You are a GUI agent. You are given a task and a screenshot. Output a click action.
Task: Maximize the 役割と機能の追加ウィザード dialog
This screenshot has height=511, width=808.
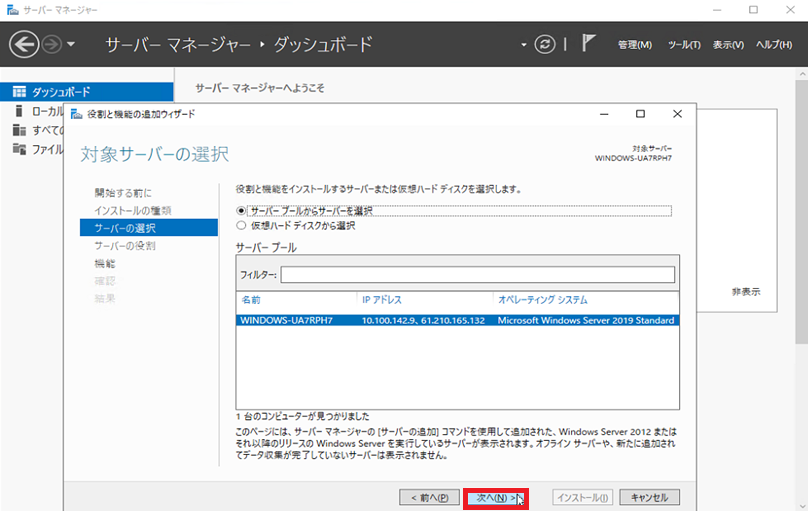pos(640,114)
